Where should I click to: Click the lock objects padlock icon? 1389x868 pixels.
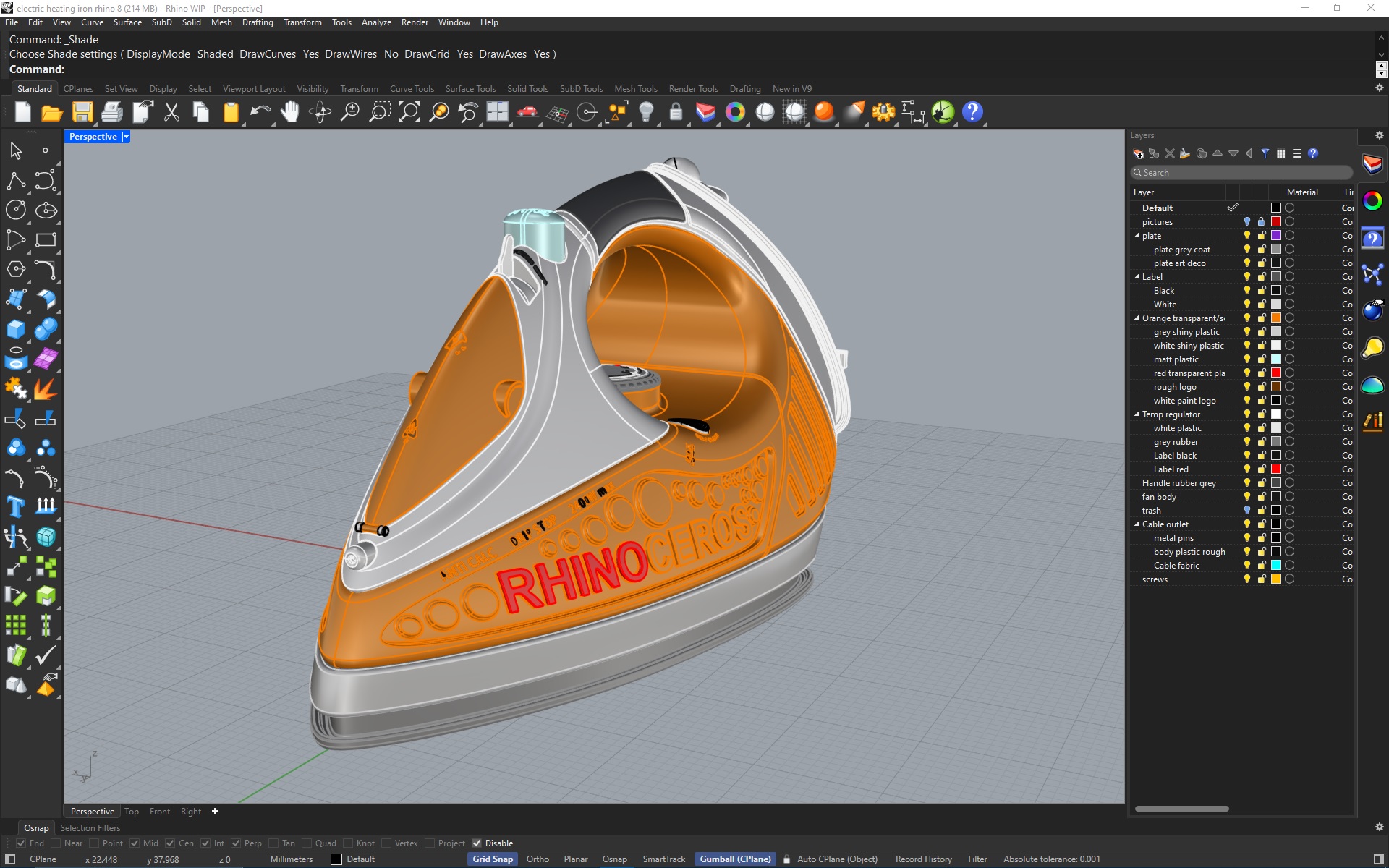pyautogui.click(x=676, y=112)
